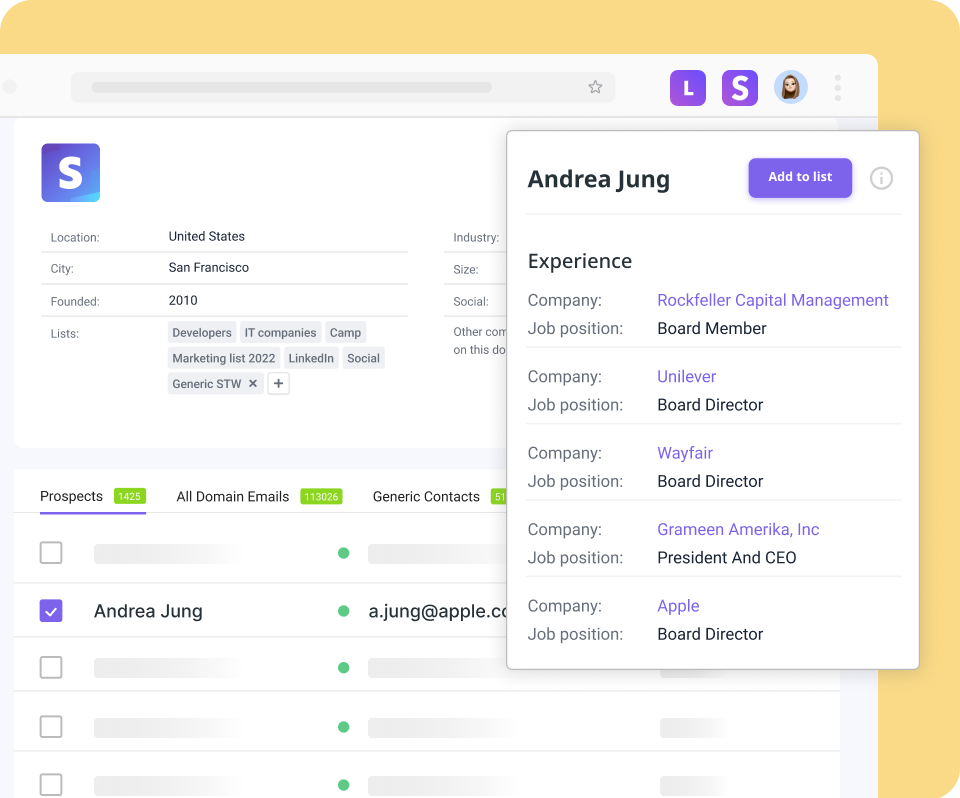Click the browser profile avatar
The image size is (960, 798).
click(x=791, y=88)
